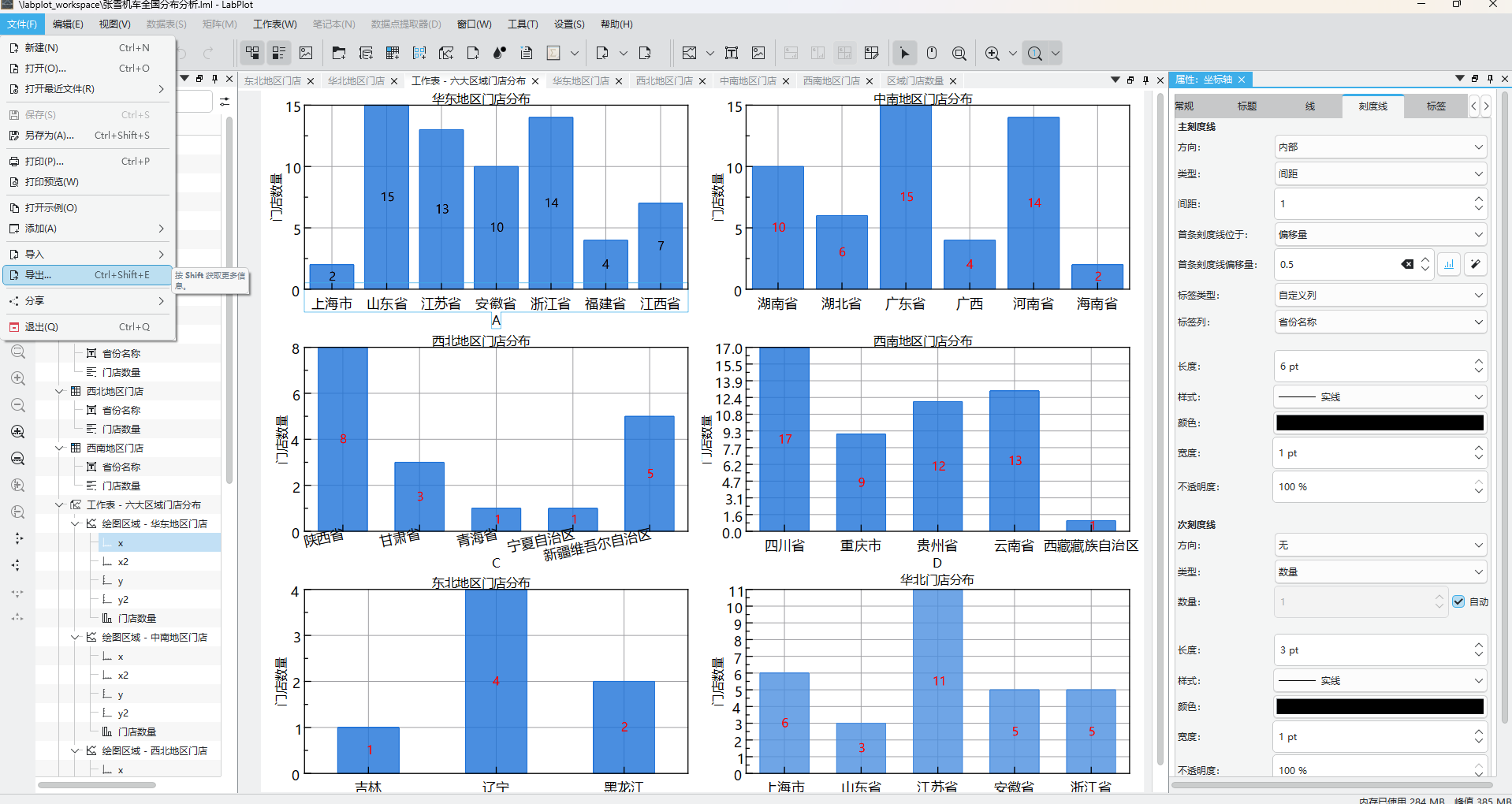This screenshot has width=1512, height=804.
Task: Open the 工具(T) menu
Action: point(523,24)
